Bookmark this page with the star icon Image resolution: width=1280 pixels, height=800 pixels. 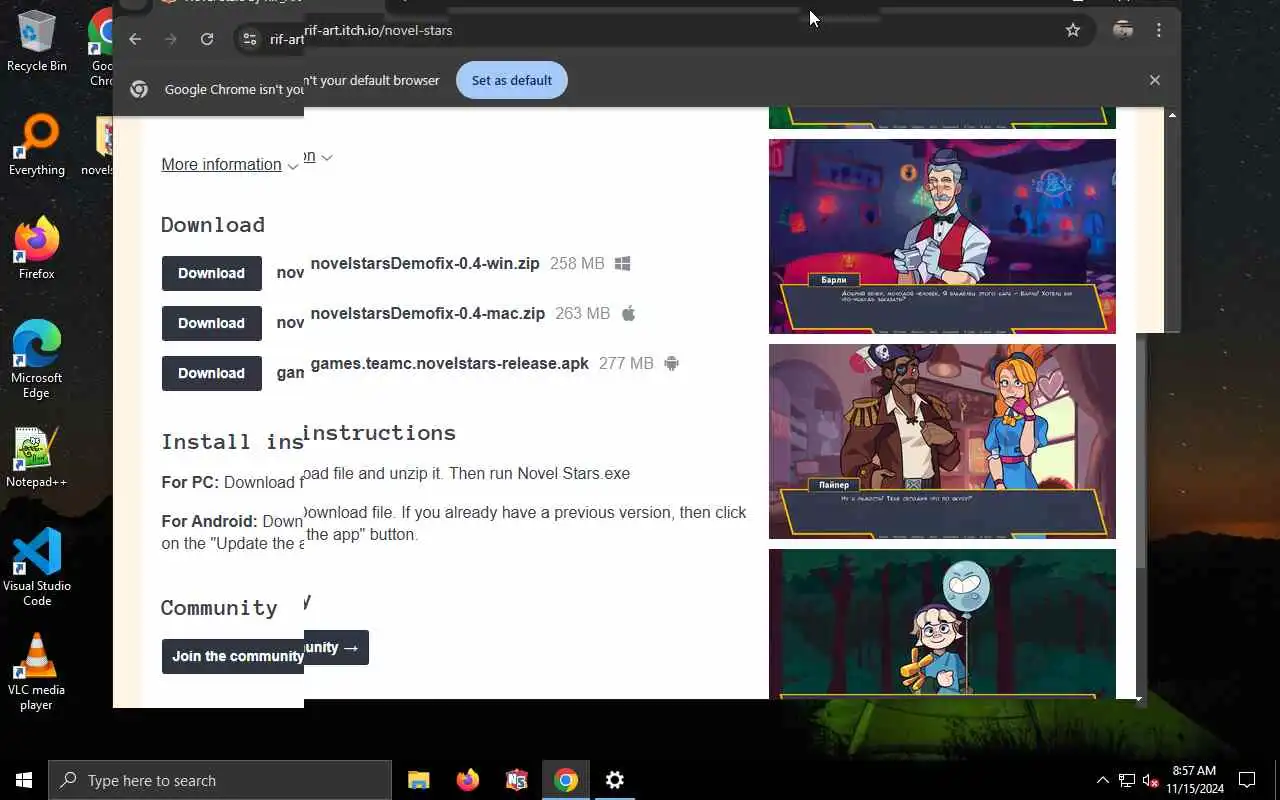(x=1073, y=30)
